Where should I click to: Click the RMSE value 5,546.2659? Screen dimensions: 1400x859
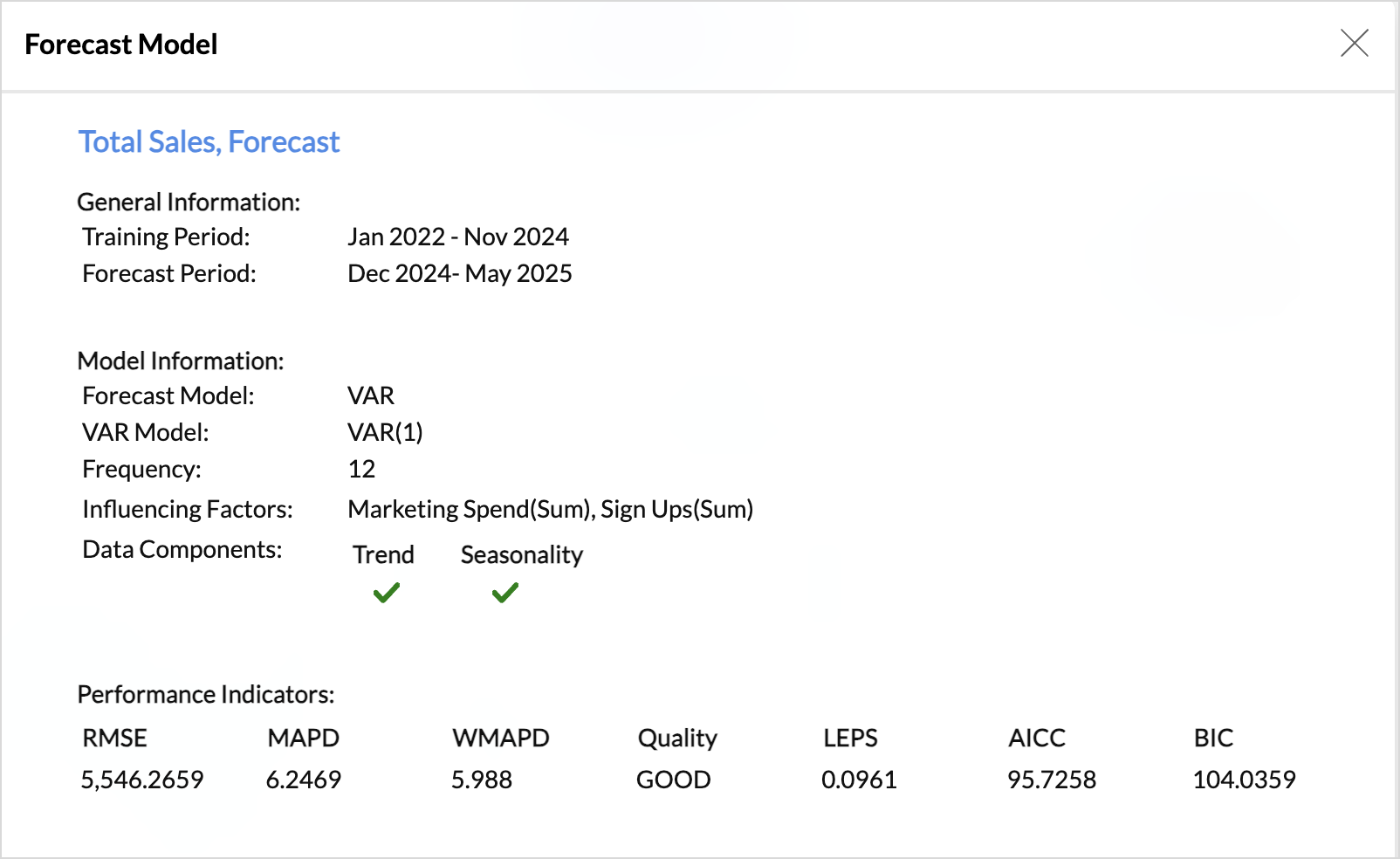click(x=142, y=779)
